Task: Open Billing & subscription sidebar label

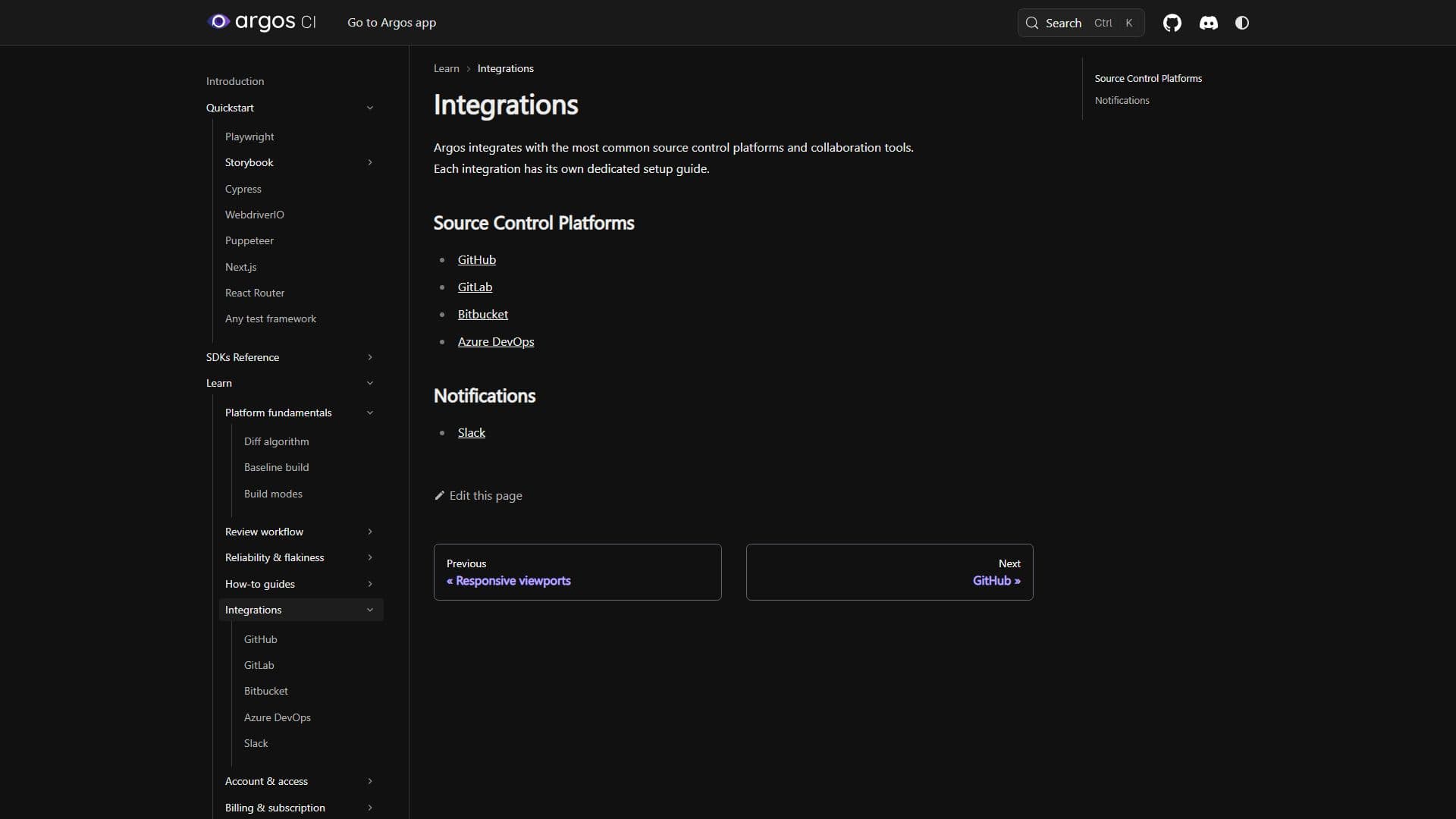Action: (x=275, y=808)
